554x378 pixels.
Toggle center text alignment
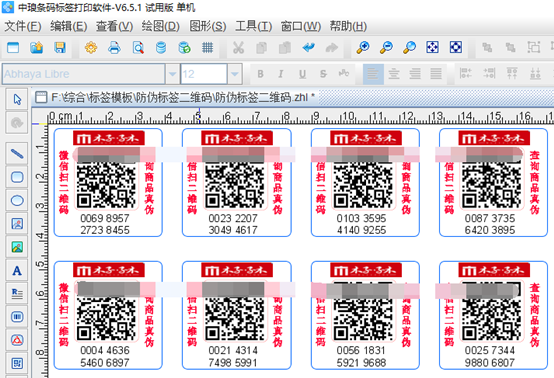(x=394, y=74)
